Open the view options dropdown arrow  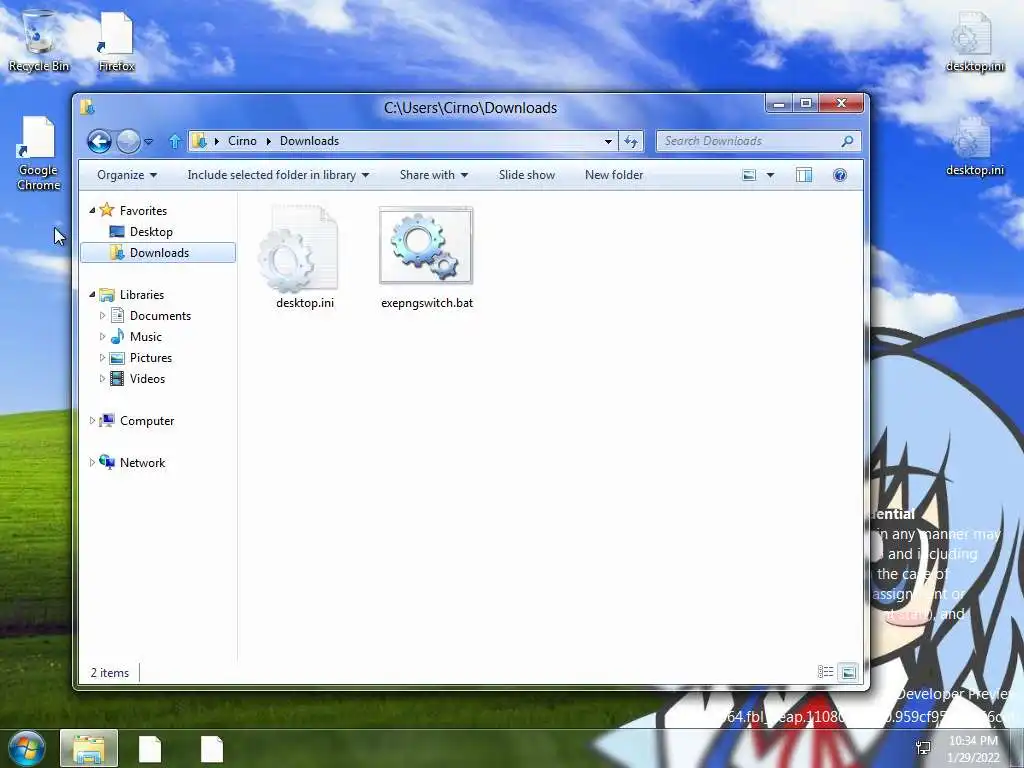tap(770, 175)
